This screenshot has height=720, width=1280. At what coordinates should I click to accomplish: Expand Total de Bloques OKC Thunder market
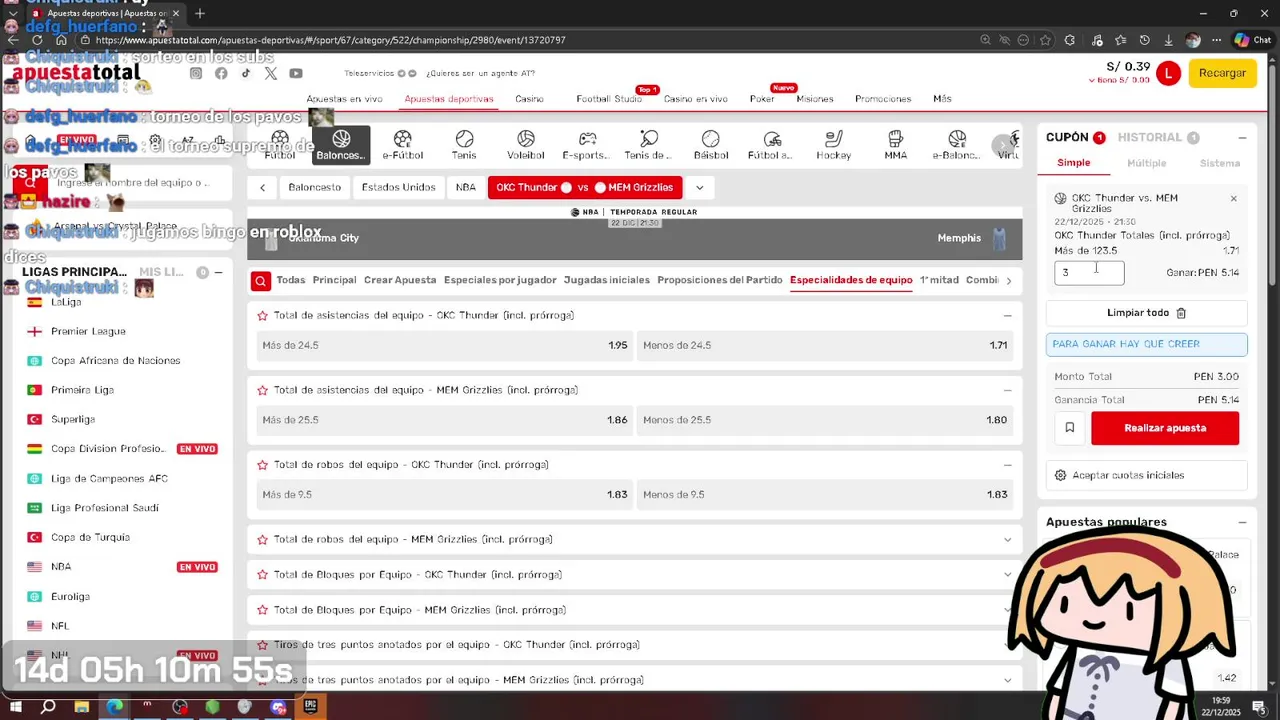click(x=1007, y=575)
